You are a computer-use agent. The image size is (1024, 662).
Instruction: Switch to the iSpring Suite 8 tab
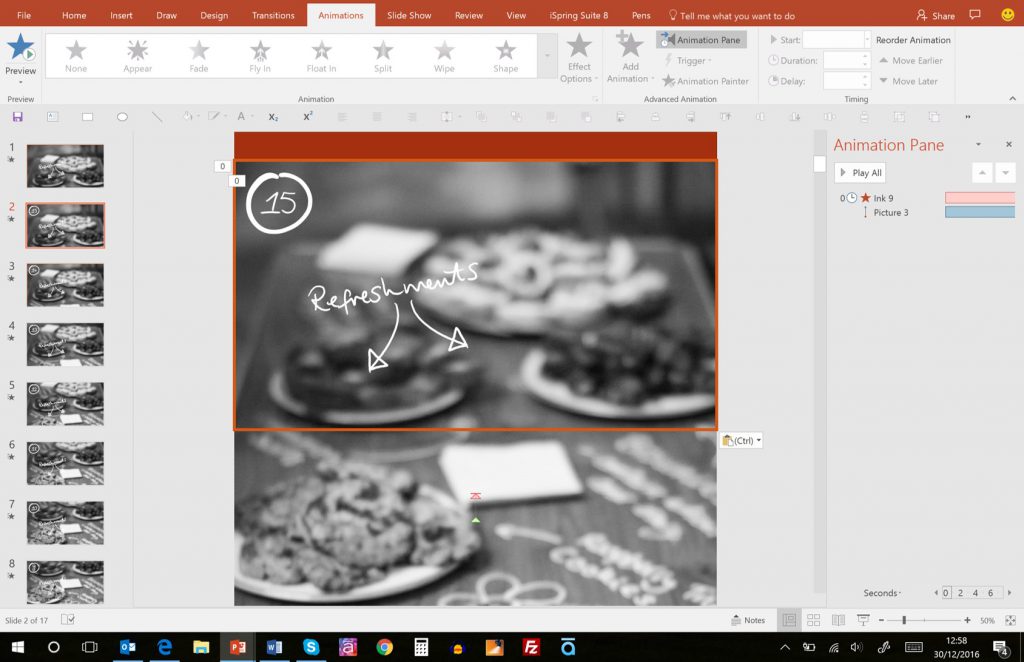[579, 16]
